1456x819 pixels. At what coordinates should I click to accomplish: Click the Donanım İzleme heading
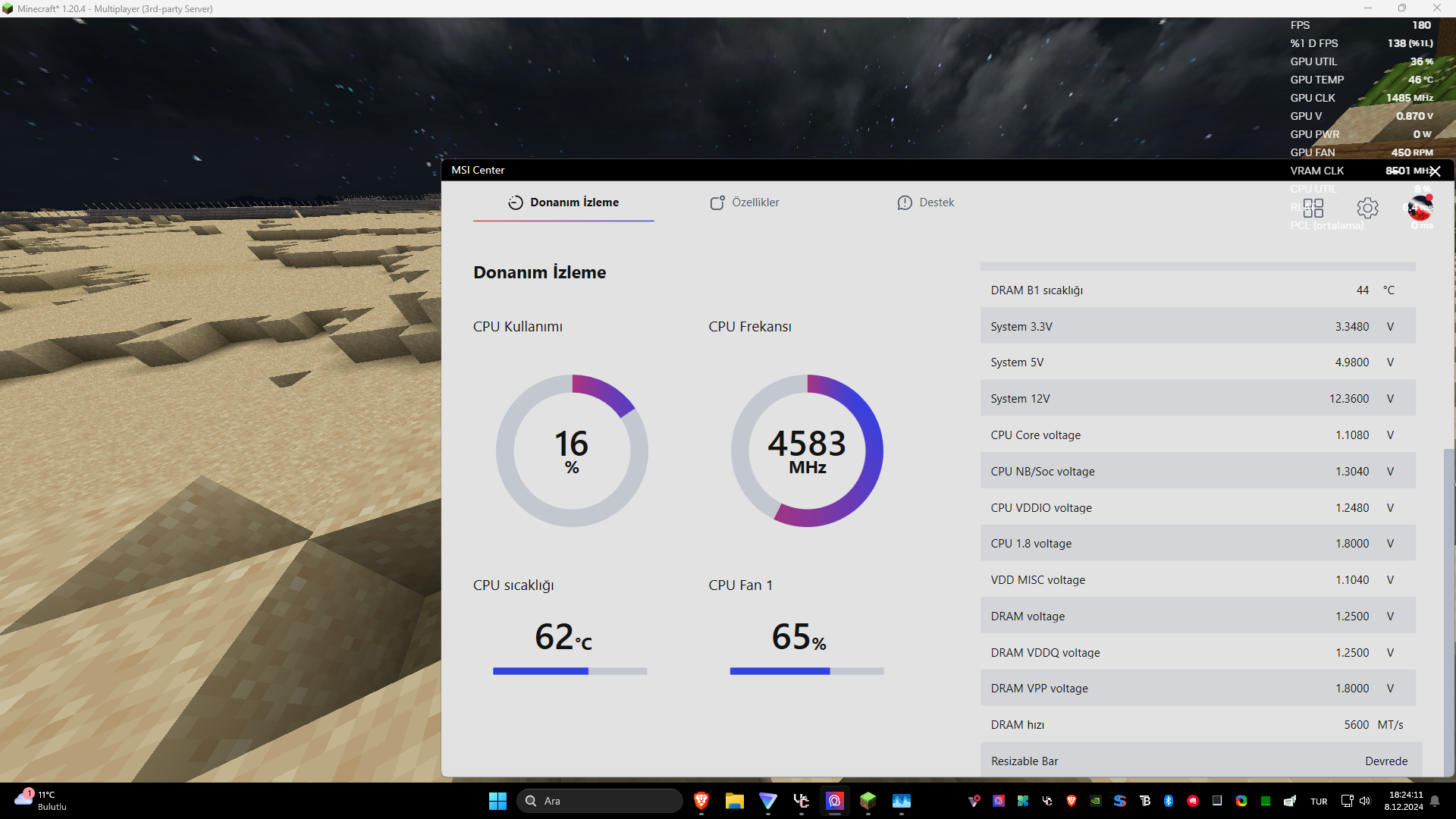coord(539,272)
